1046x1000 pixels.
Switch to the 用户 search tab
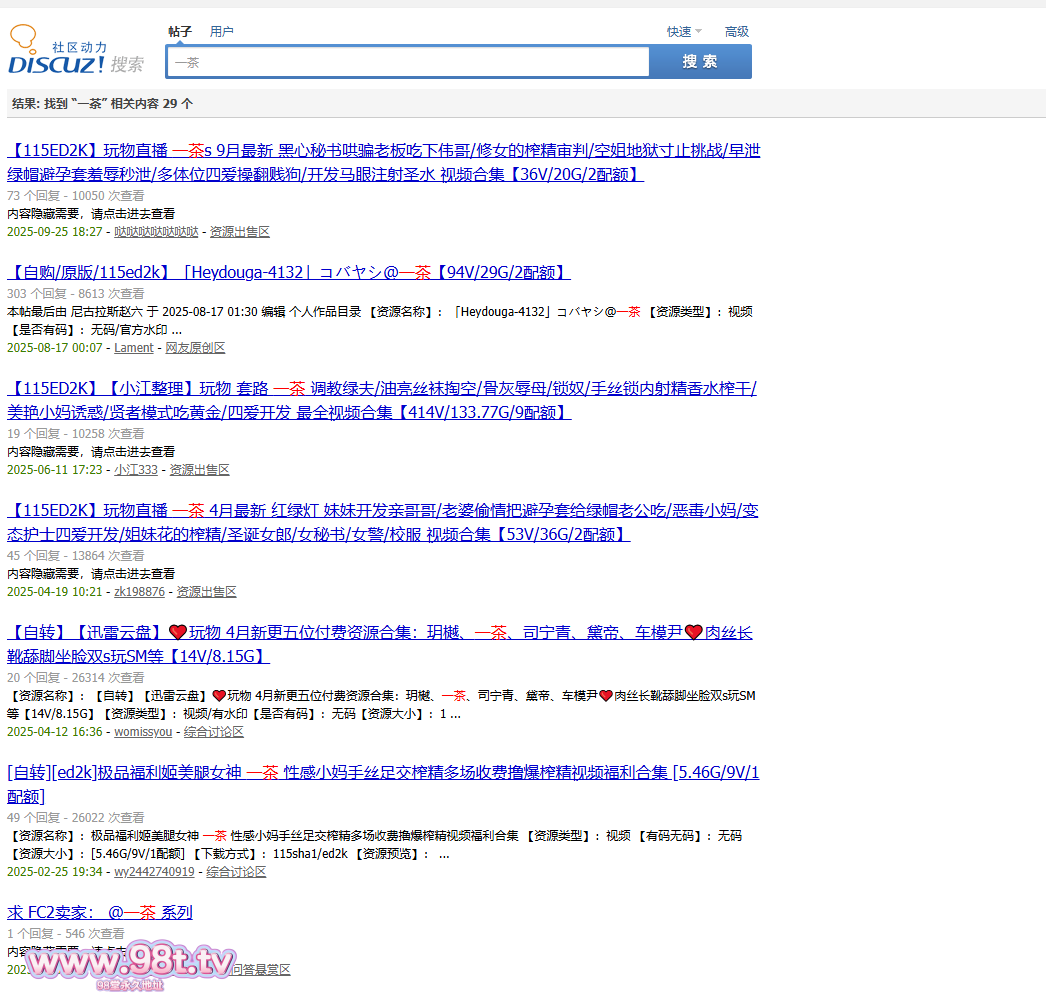[221, 32]
